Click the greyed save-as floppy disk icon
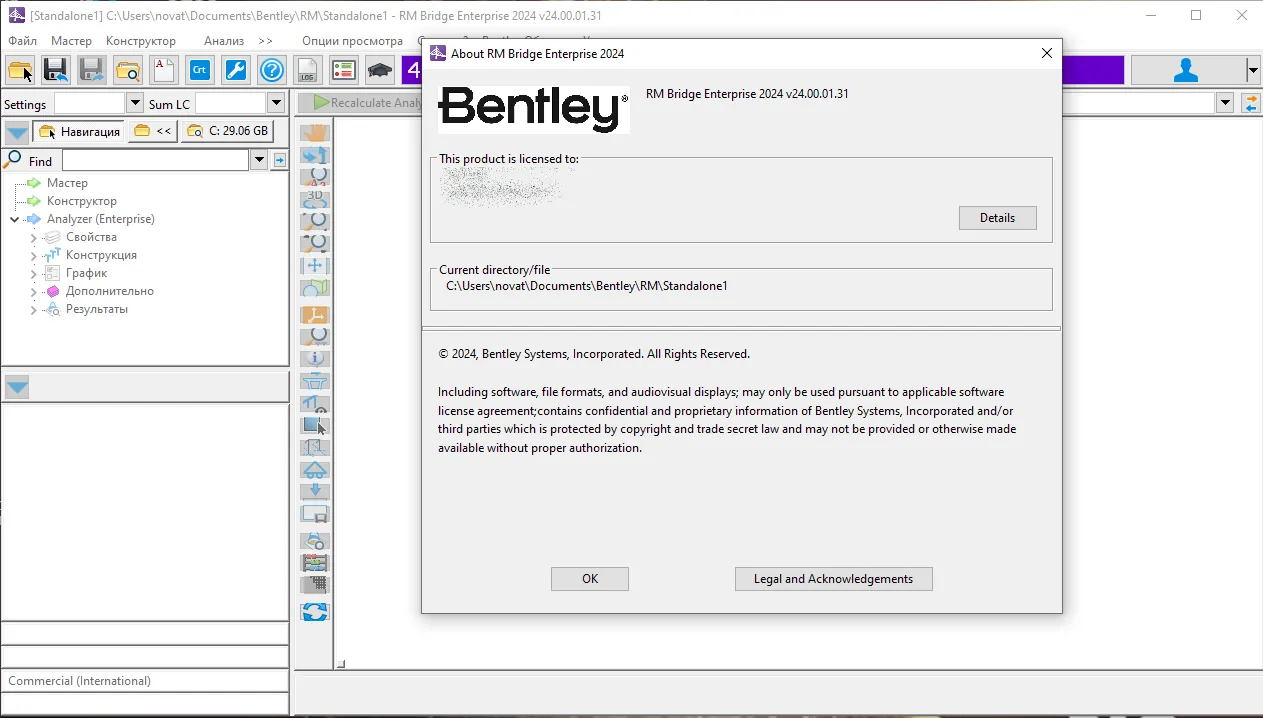The image size is (1263, 718). pyautogui.click(x=92, y=70)
